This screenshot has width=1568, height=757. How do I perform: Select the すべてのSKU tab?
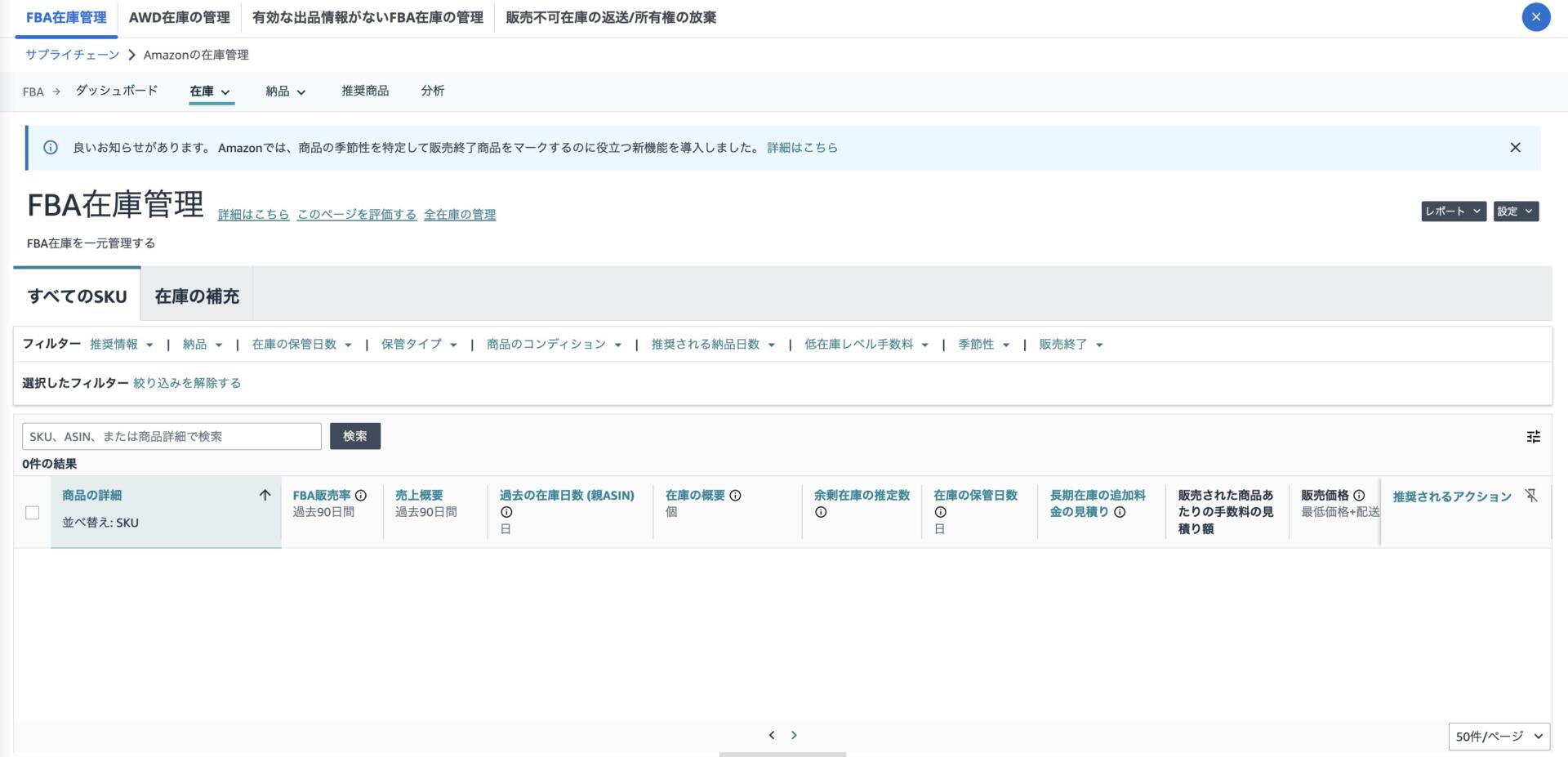[x=77, y=296]
